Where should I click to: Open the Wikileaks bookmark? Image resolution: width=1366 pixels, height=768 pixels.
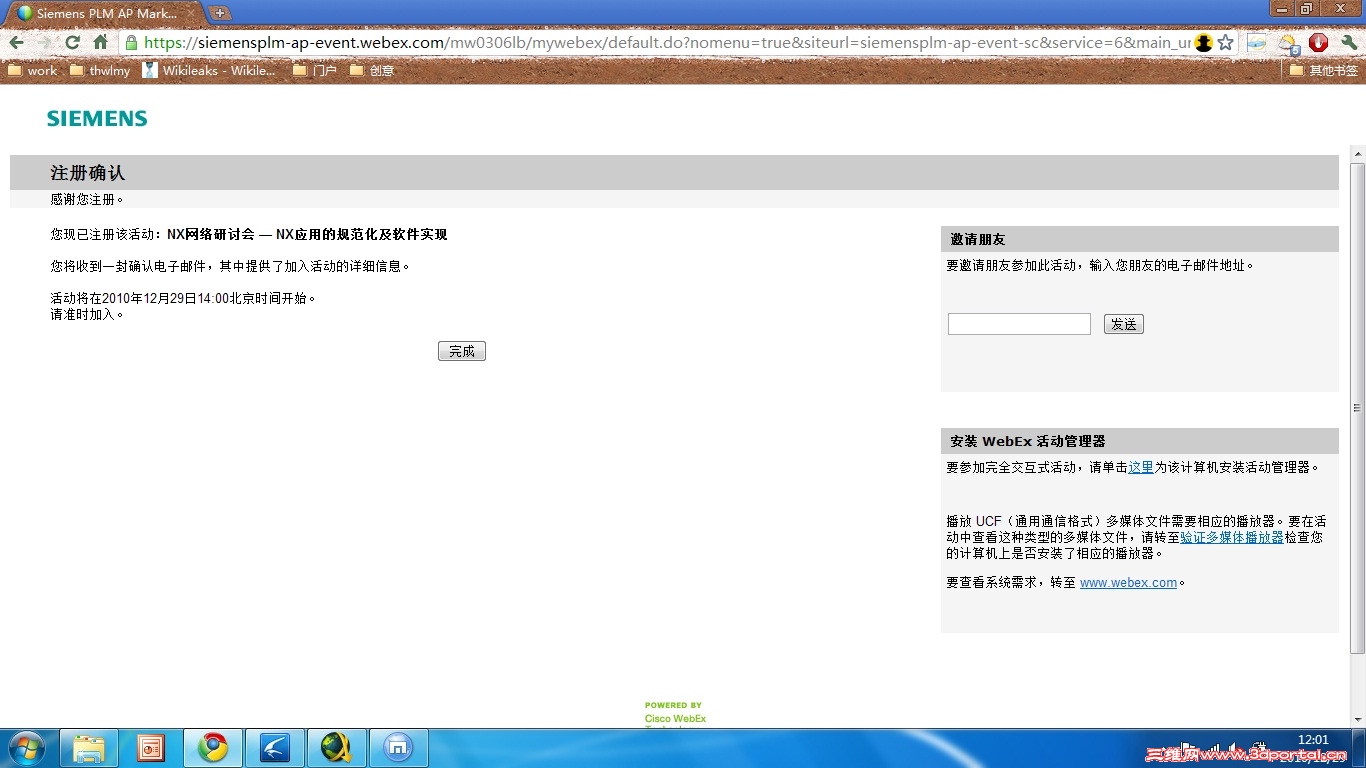coord(209,71)
